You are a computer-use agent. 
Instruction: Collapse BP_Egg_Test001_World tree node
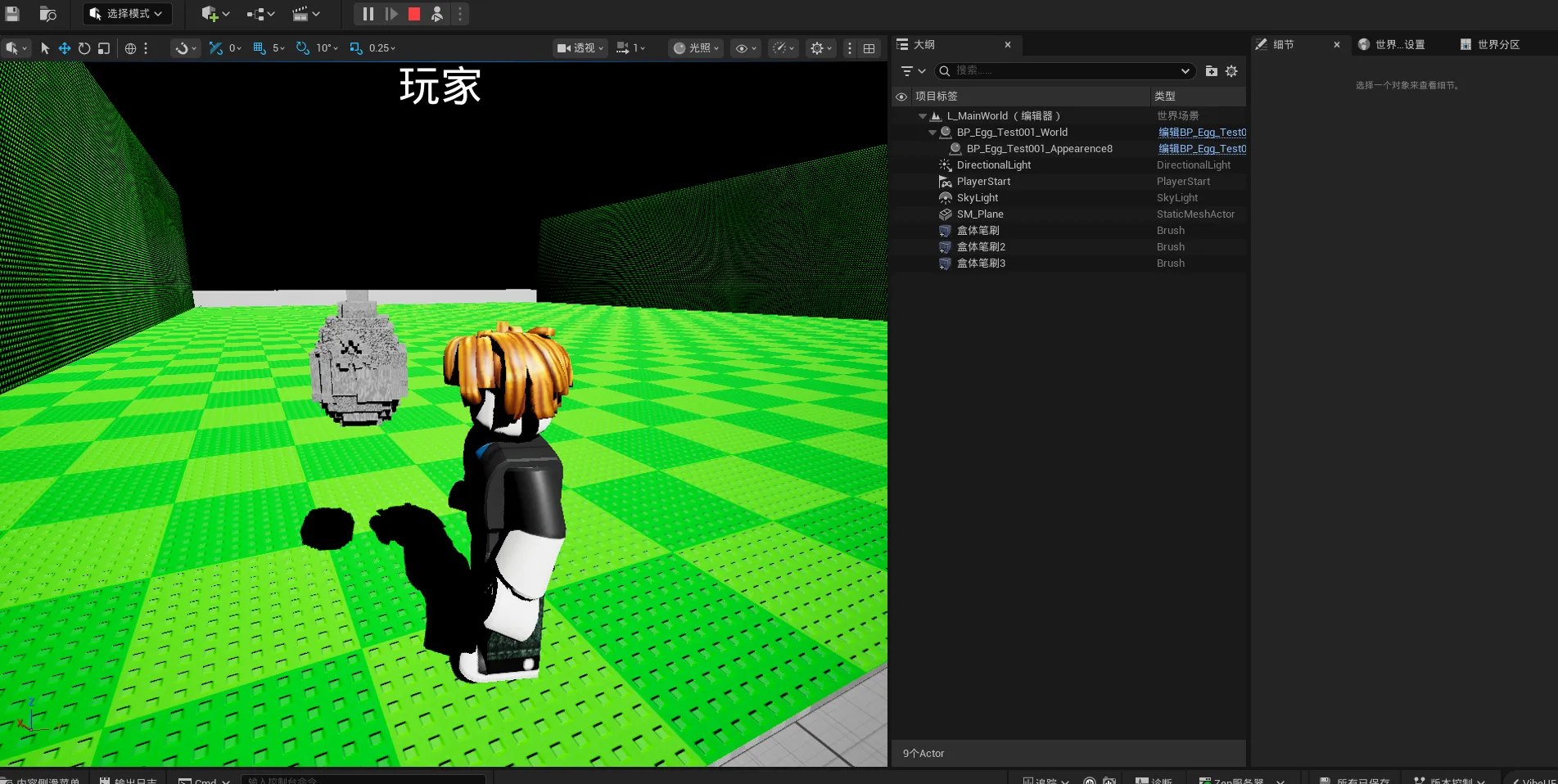pyautogui.click(x=933, y=133)
